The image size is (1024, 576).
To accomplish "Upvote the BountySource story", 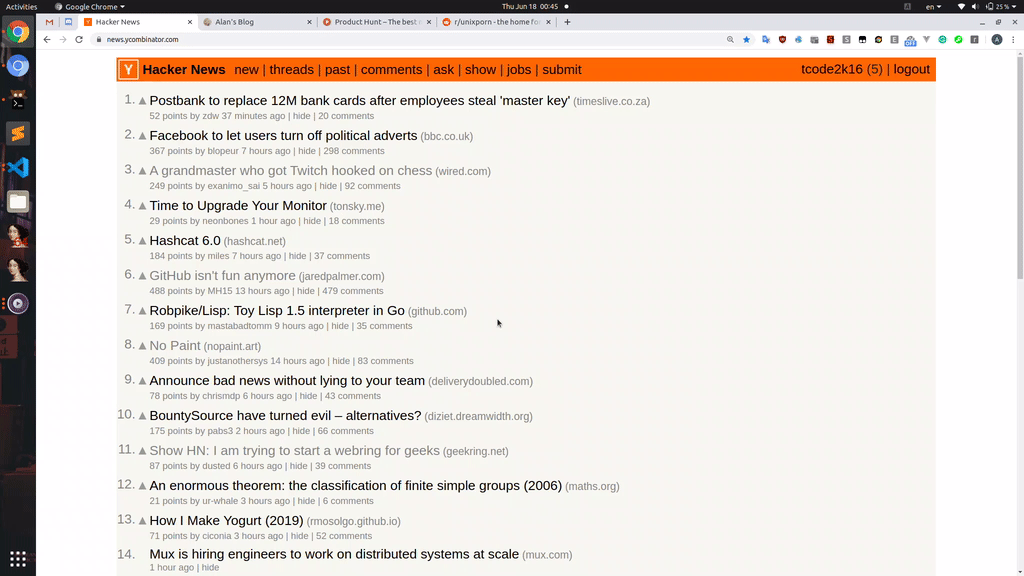I will click(142, 416).
